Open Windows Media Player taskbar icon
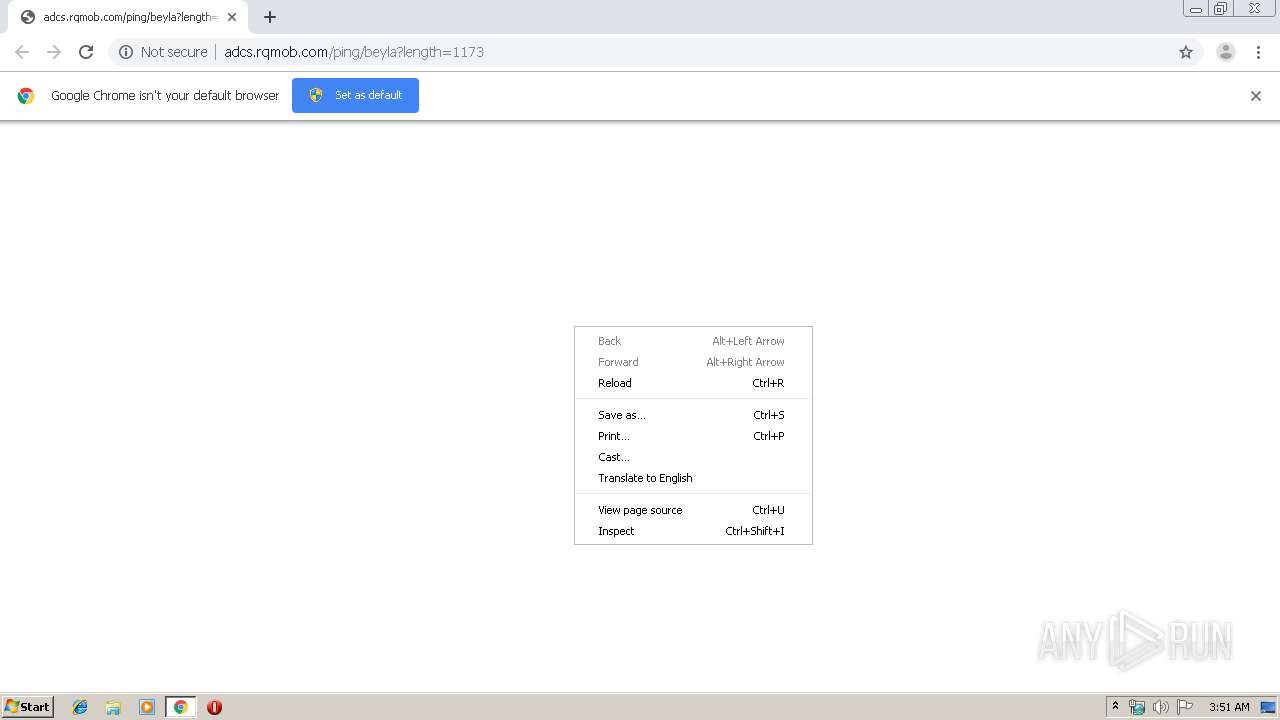The width and height of the screenshot is (1280, 720). pyautogui.click(x=147, y=707)
